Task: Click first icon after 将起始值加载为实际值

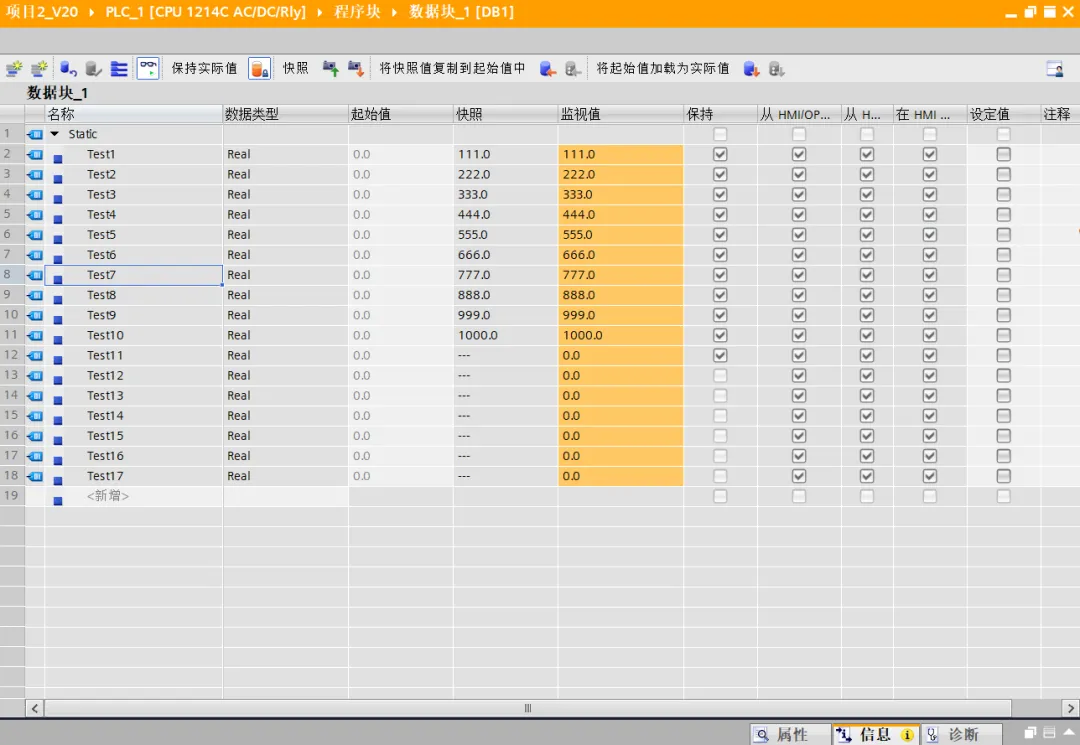Action: [x=751, y=68]
